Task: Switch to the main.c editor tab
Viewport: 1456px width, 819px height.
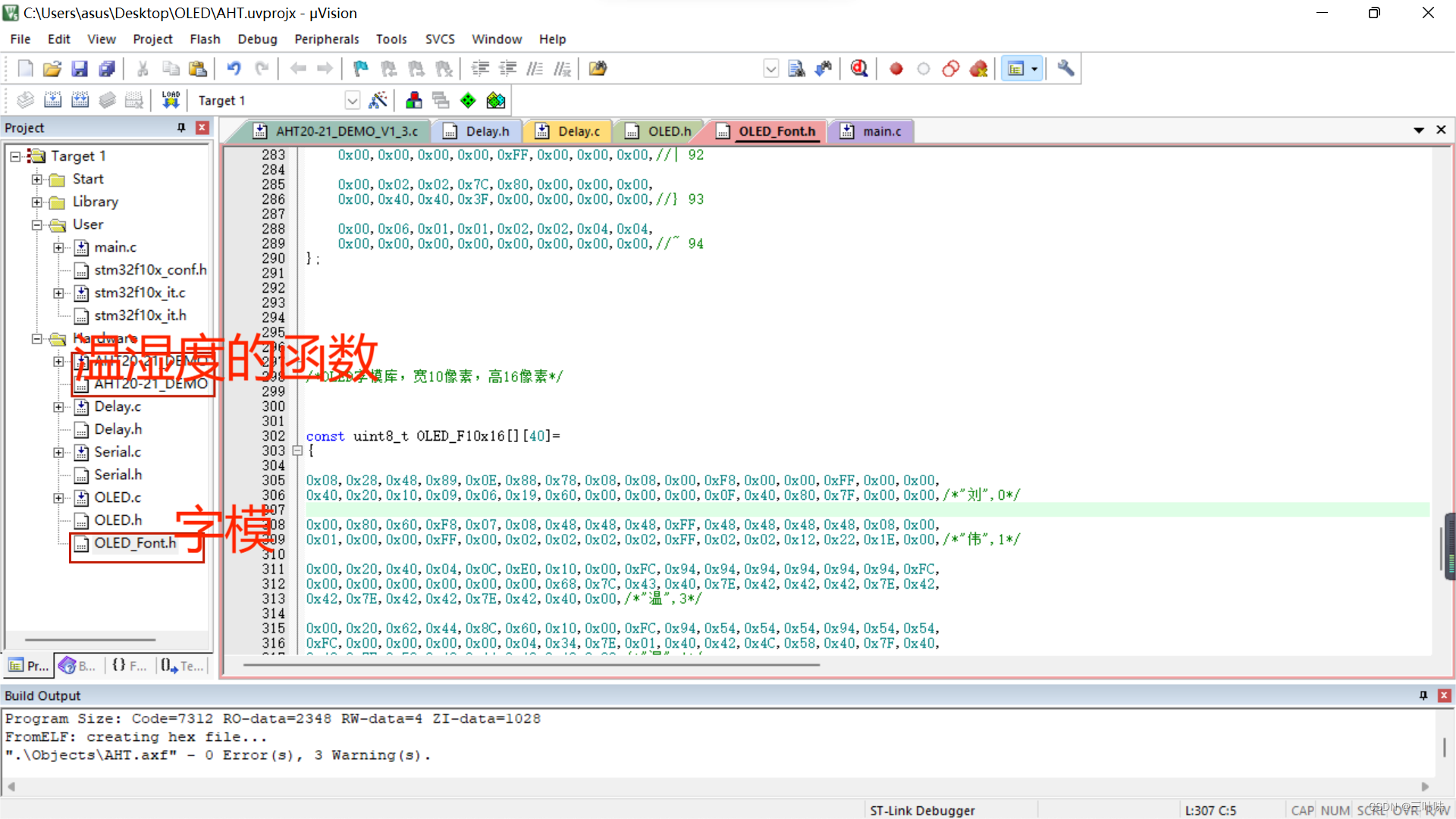Action: 872,131
